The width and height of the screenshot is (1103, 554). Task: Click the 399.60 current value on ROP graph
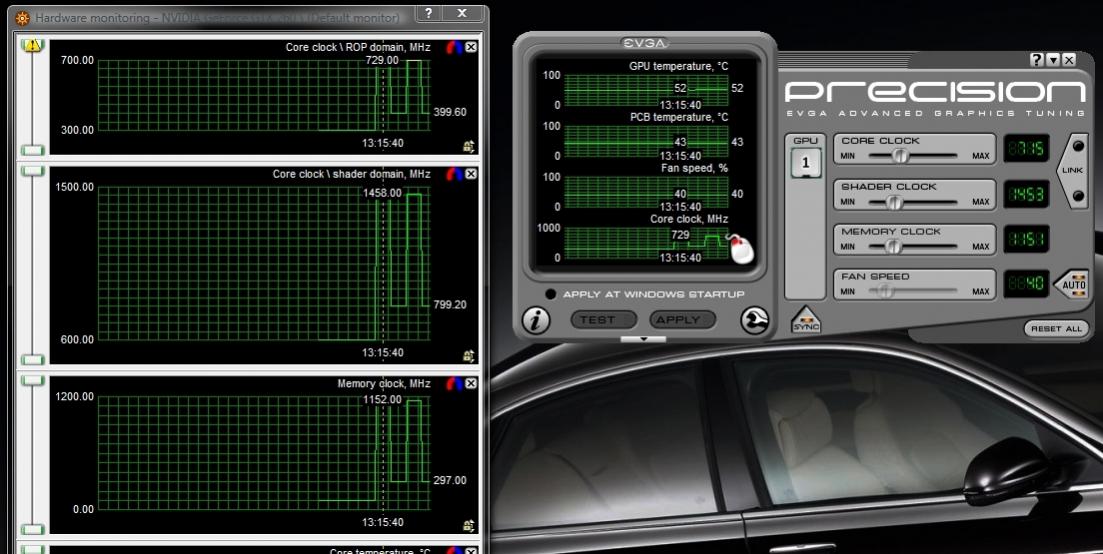point(450,112)
